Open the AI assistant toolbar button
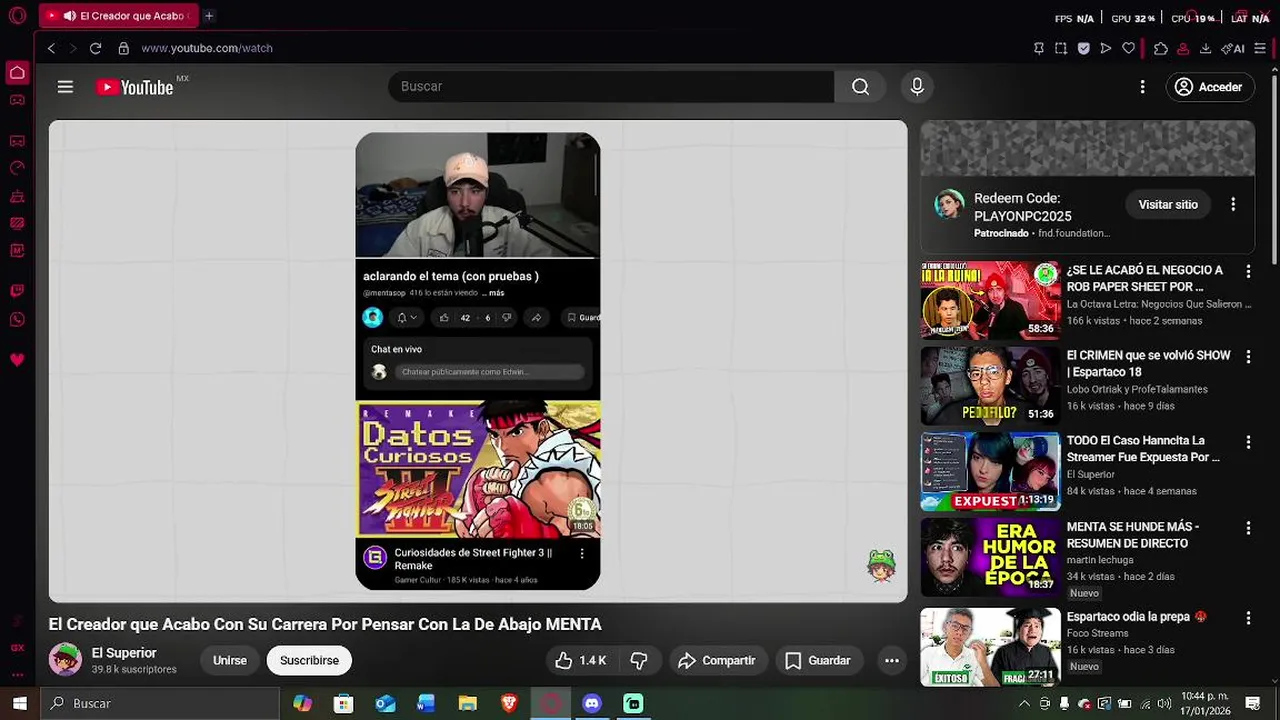This screenshot has height=720, width=1280. point(1233,48)
